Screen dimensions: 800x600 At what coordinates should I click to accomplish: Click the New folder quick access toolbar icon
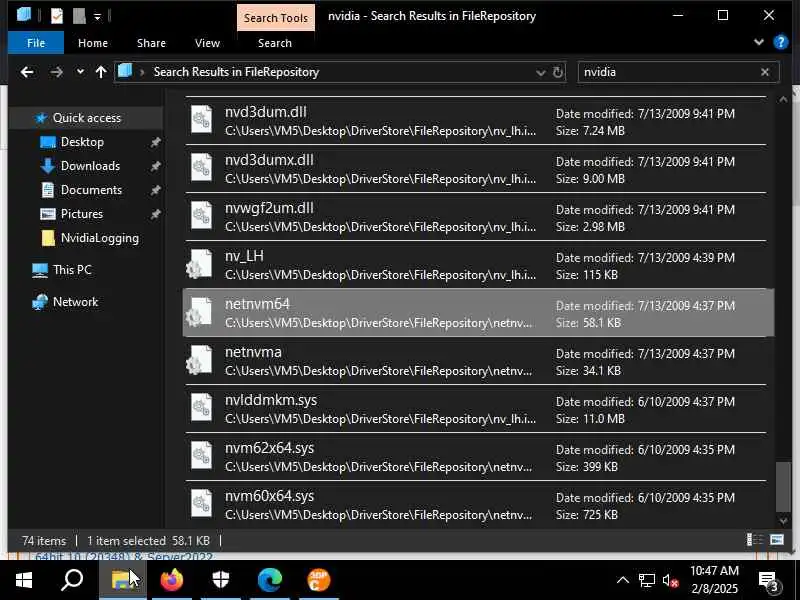coord(79,16)
